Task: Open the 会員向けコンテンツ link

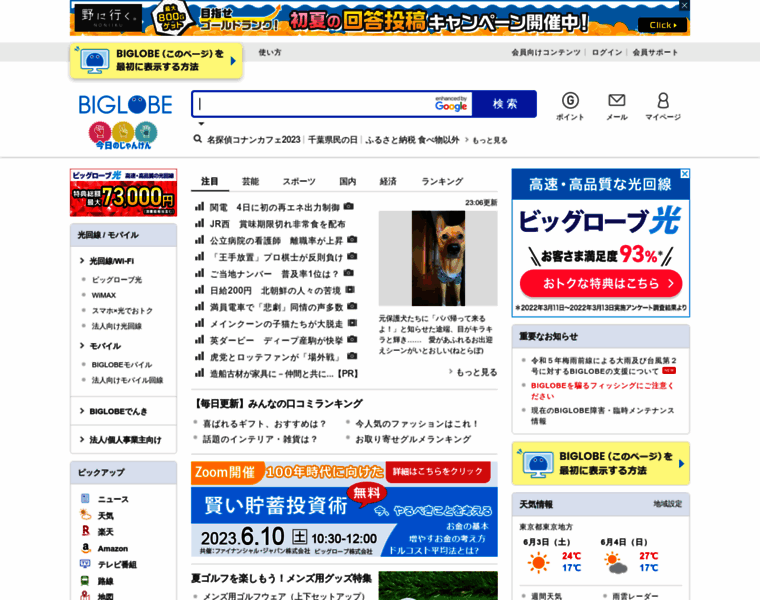Action: [x=546, y=52]
